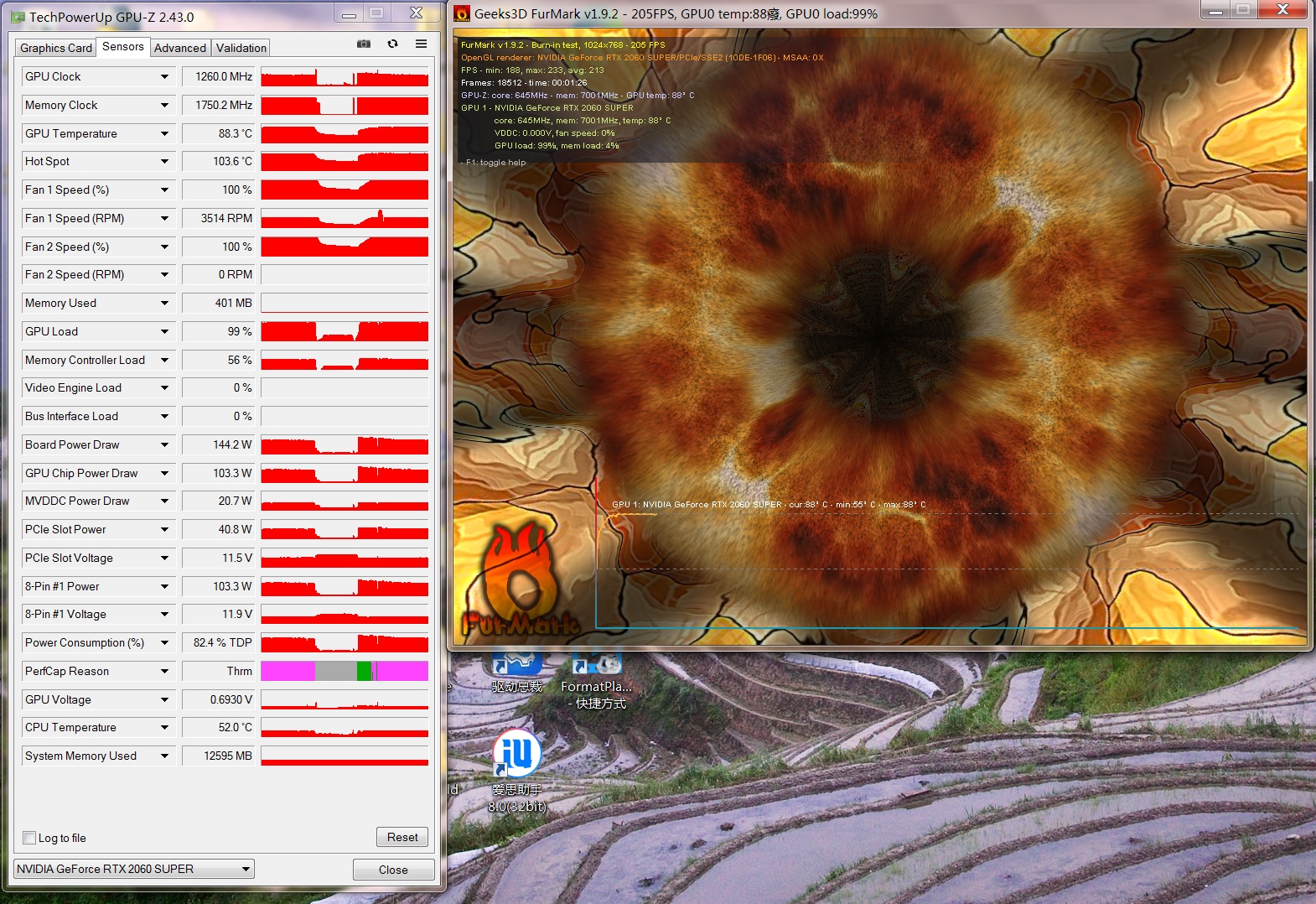The image size is (1316, 904).
Task: Click the Video Engine Load label
Action: click(73, 387)
